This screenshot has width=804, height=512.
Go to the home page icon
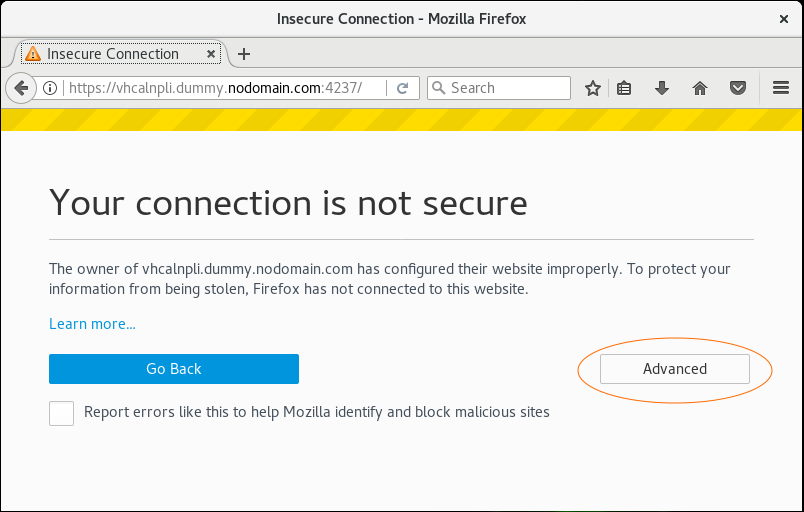click(x=700, y=88)
